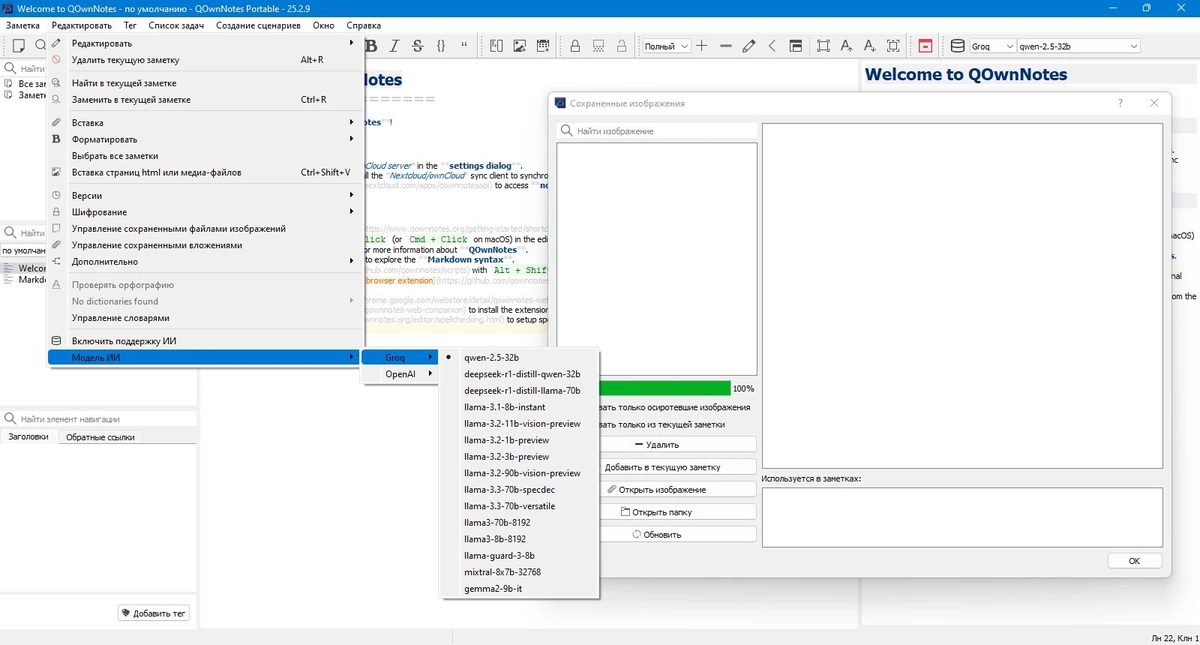Viewport: 1200px width, 645px height.
Task: Toggle italic formatting in toolbar
Action: (x=394, y=45)
